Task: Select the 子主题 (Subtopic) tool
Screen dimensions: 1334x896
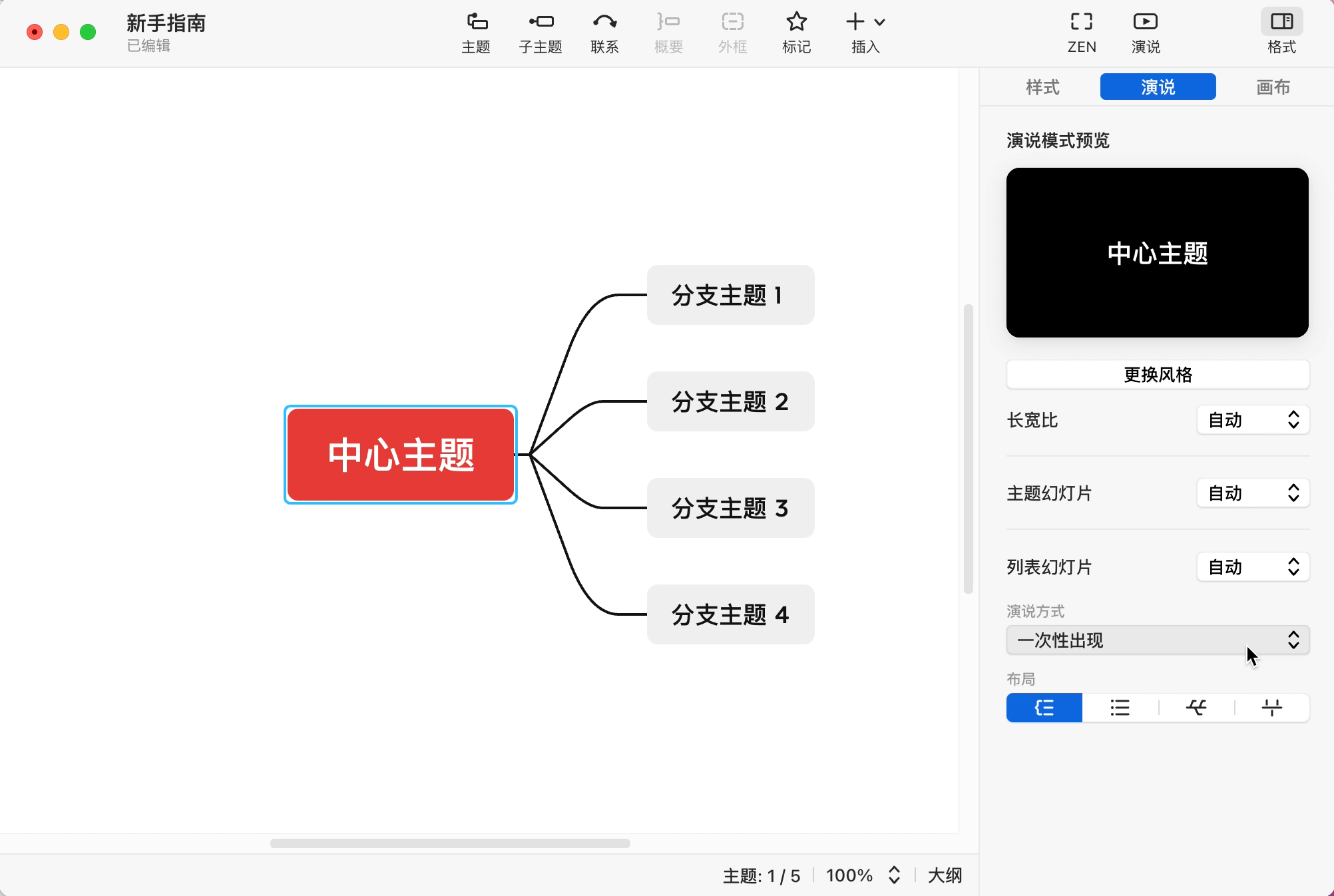Action: [x=540, y=31]
